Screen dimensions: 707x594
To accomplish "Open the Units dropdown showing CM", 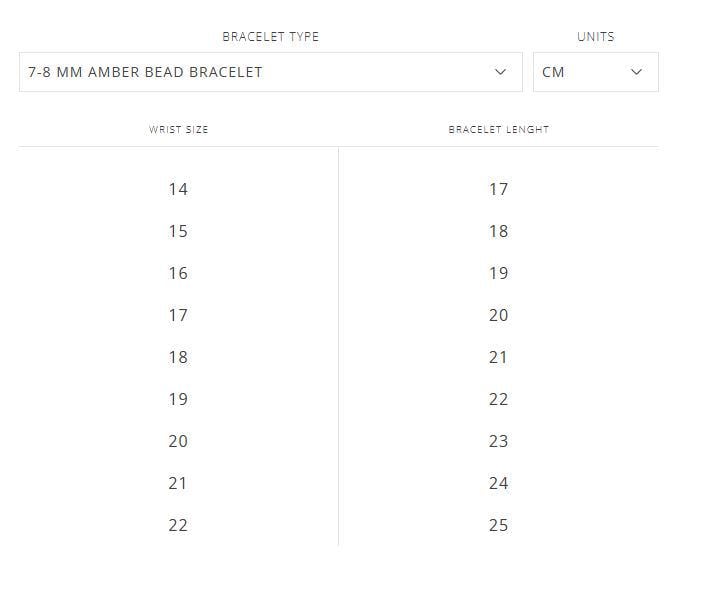I will click(x=596, y=72).
